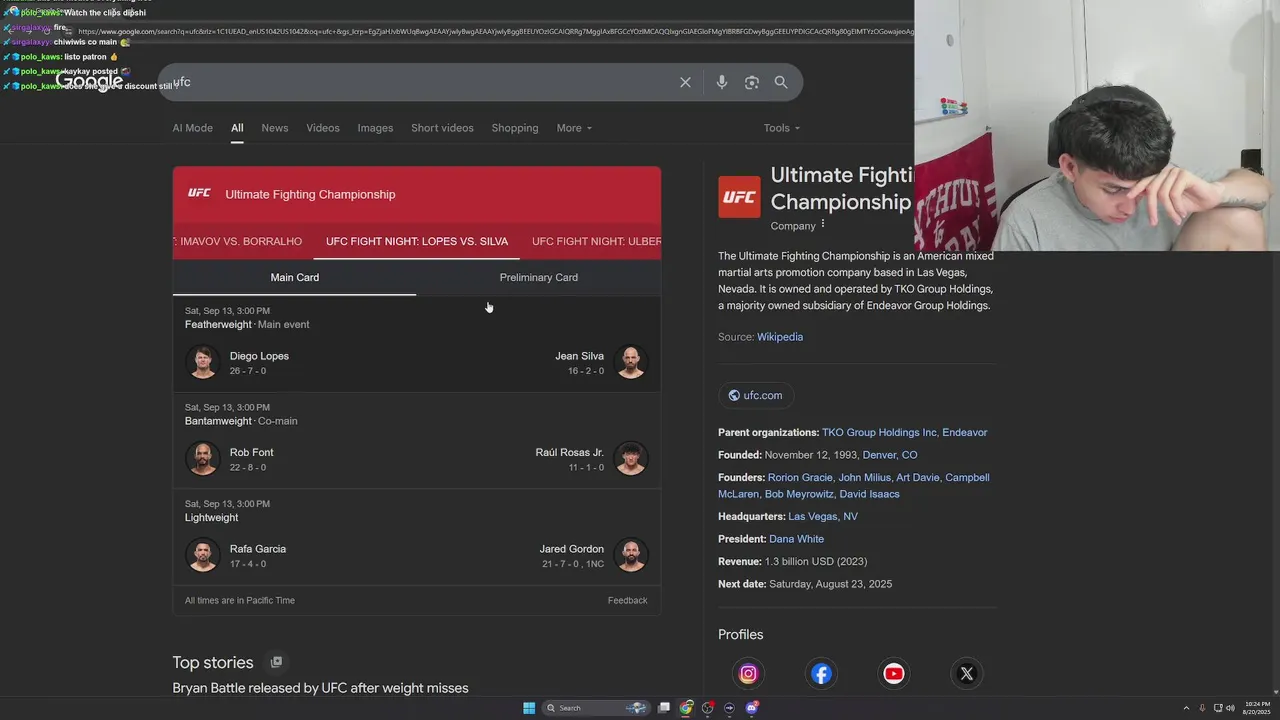Expand the Tools dropdown
The height and width of the screenshot is (720, 1280).
[782, 128]
